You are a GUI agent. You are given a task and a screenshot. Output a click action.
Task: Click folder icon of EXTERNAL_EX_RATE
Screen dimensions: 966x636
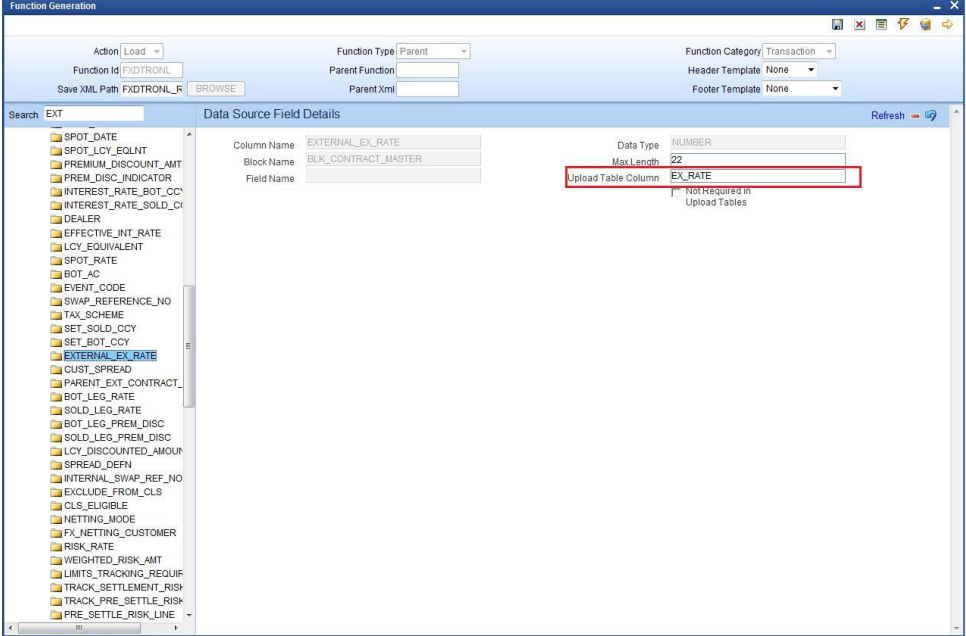(x=56, y=356)
